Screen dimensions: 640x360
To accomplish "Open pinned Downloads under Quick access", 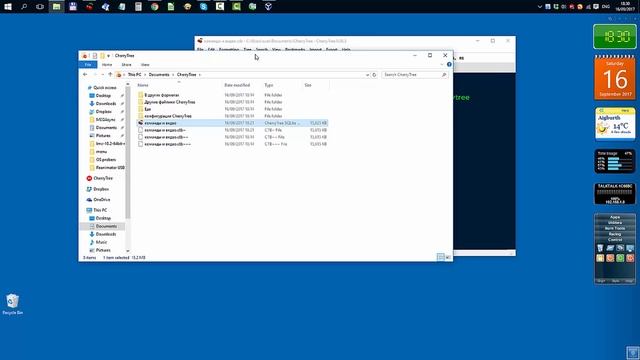I will (x=105, y=104).
